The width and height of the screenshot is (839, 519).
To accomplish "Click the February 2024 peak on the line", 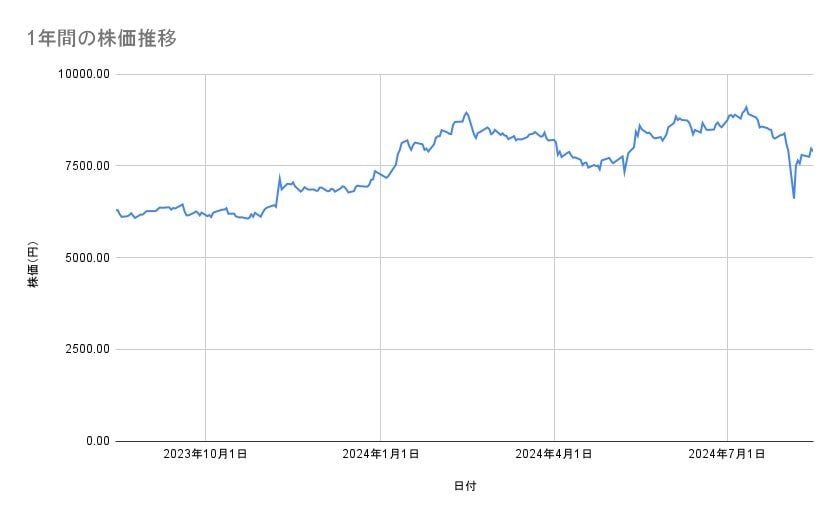I will pyautogui.click(x=467, y=112).
